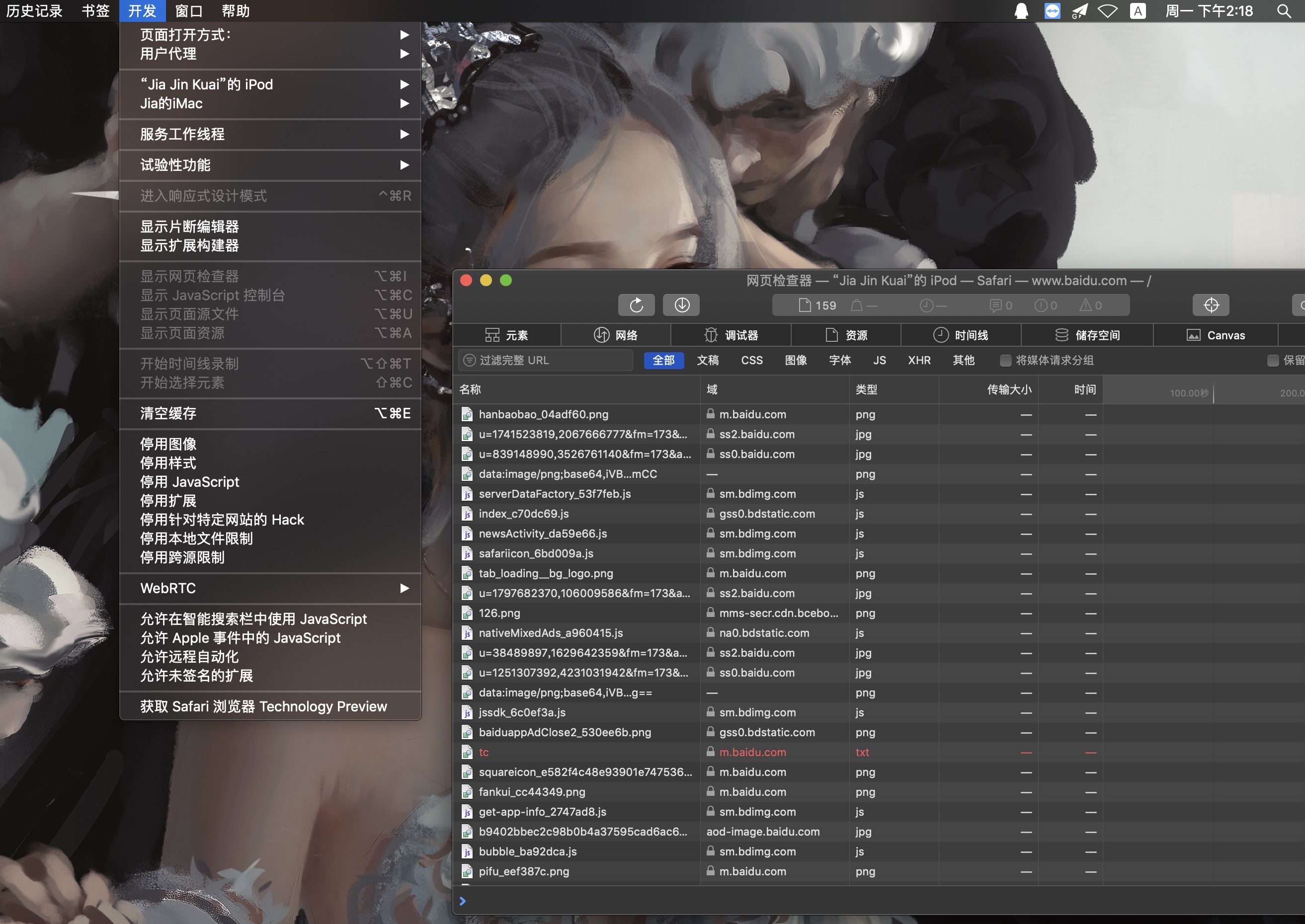Click the lock icon beside gss0.bdstatic.com index row
The height and width of the screenshot is (924, 1305).
710,513
